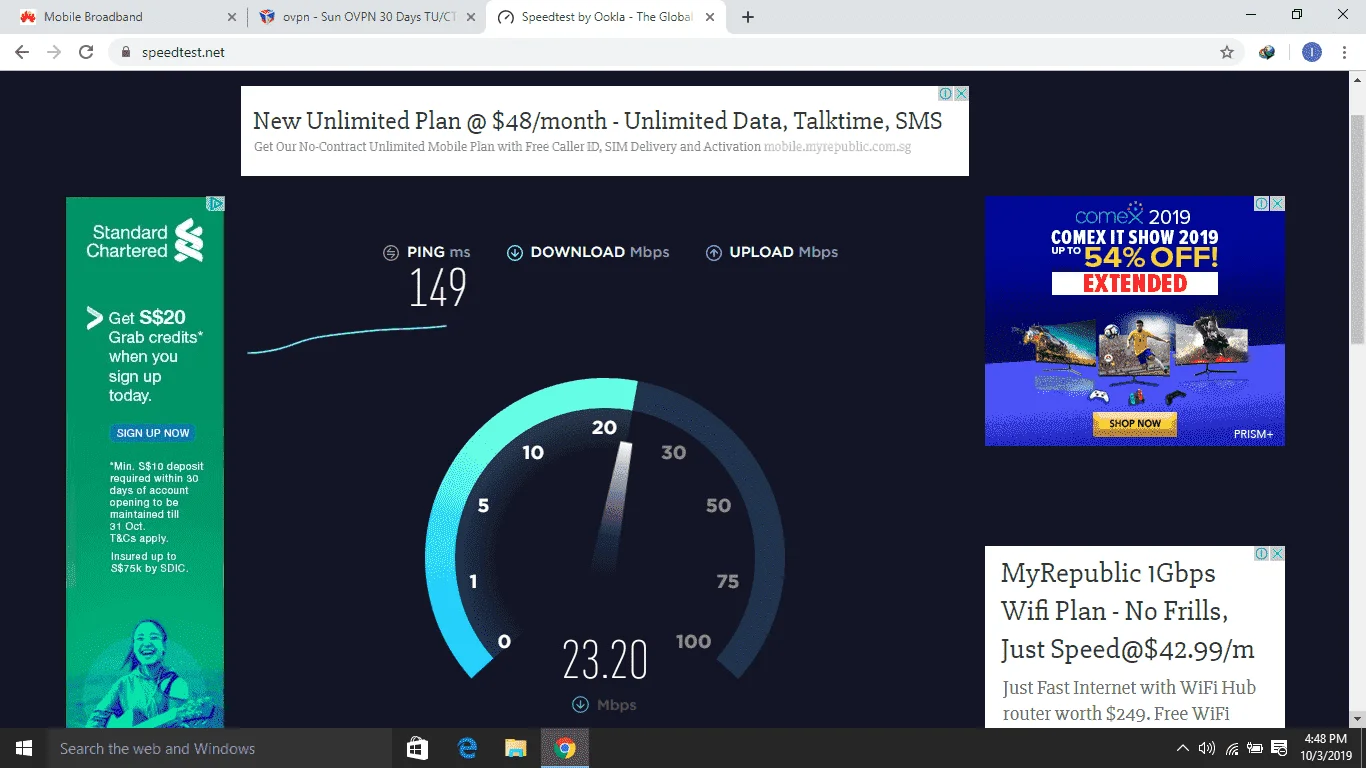
Task: Click the DOWNLOAD Mbps label
Action: point(600,252)
